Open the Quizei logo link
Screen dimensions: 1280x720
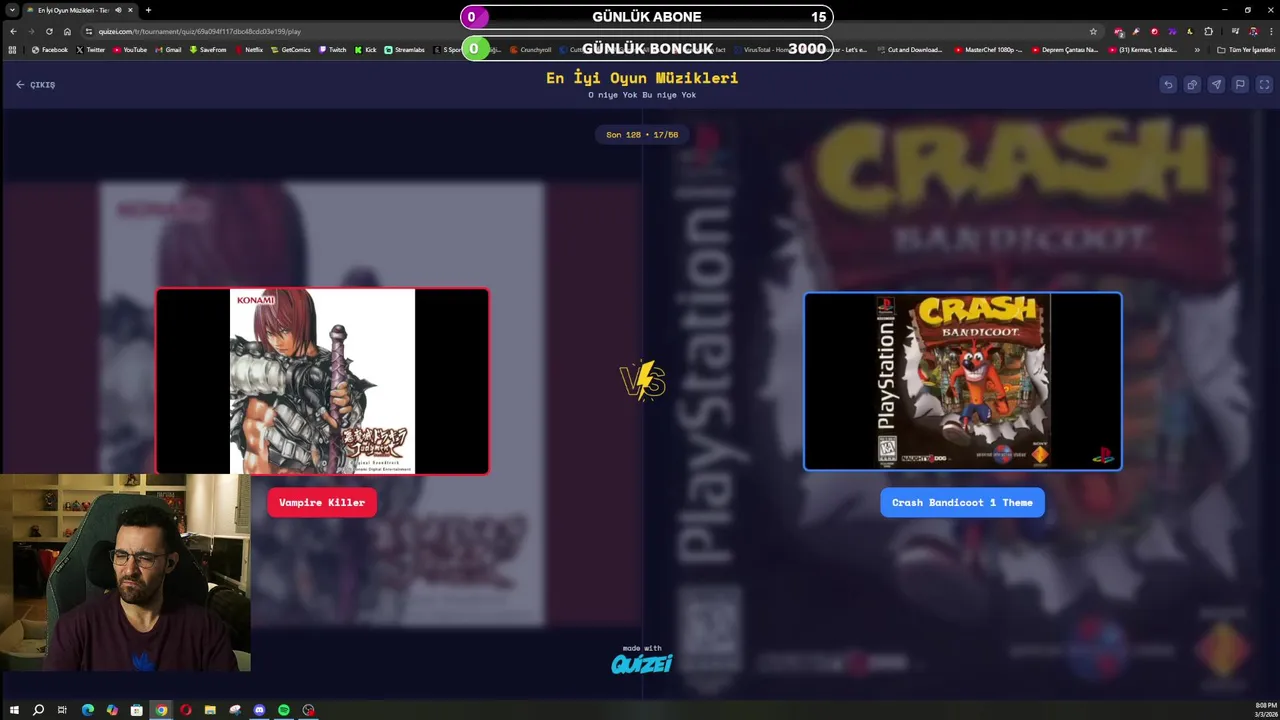tap(641, 663)
